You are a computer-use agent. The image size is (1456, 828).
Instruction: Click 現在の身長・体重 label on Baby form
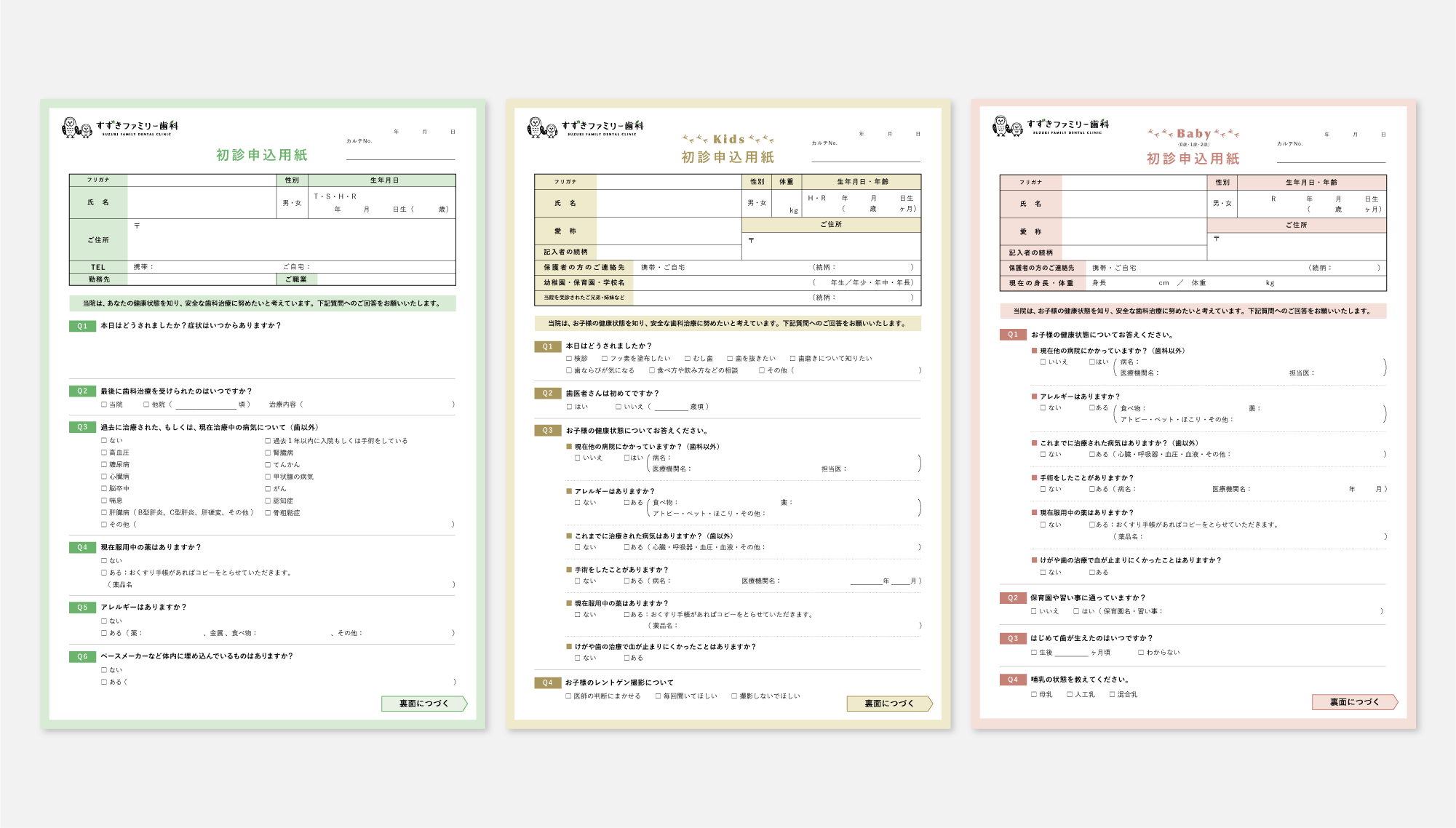click(x=1041, y=283)
